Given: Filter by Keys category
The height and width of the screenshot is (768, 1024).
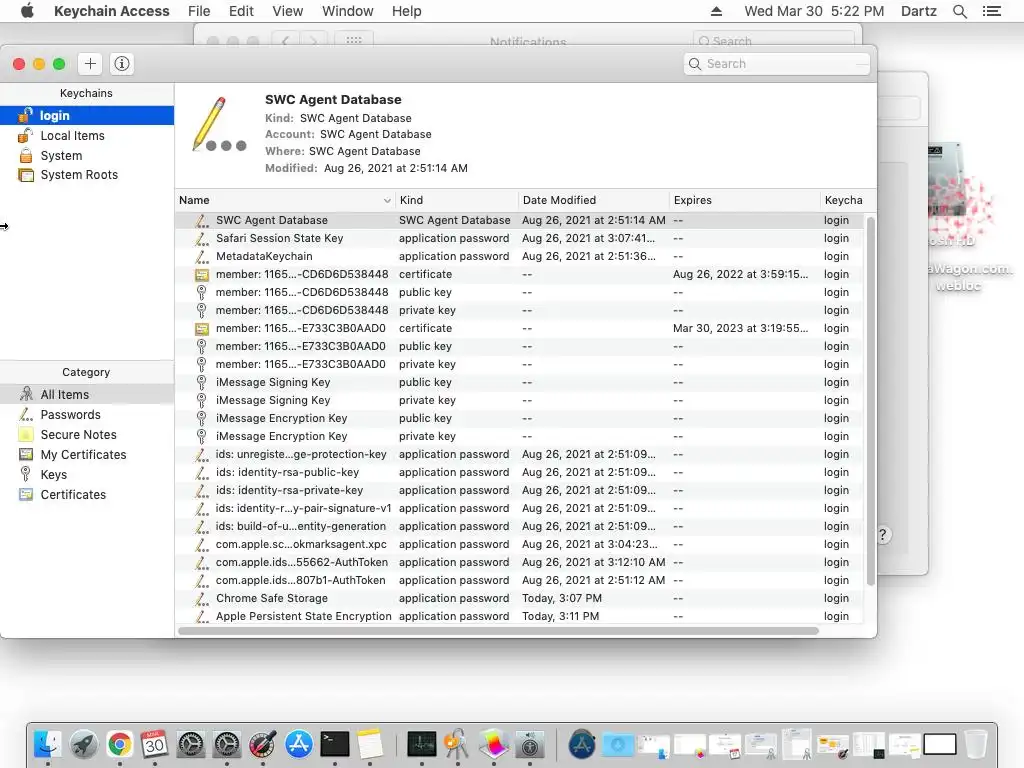Looking at the screenshot, I should coord(87,475).
